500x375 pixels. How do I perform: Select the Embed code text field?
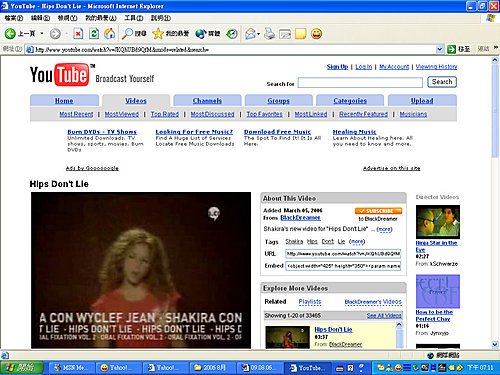(x=343, y=266)
